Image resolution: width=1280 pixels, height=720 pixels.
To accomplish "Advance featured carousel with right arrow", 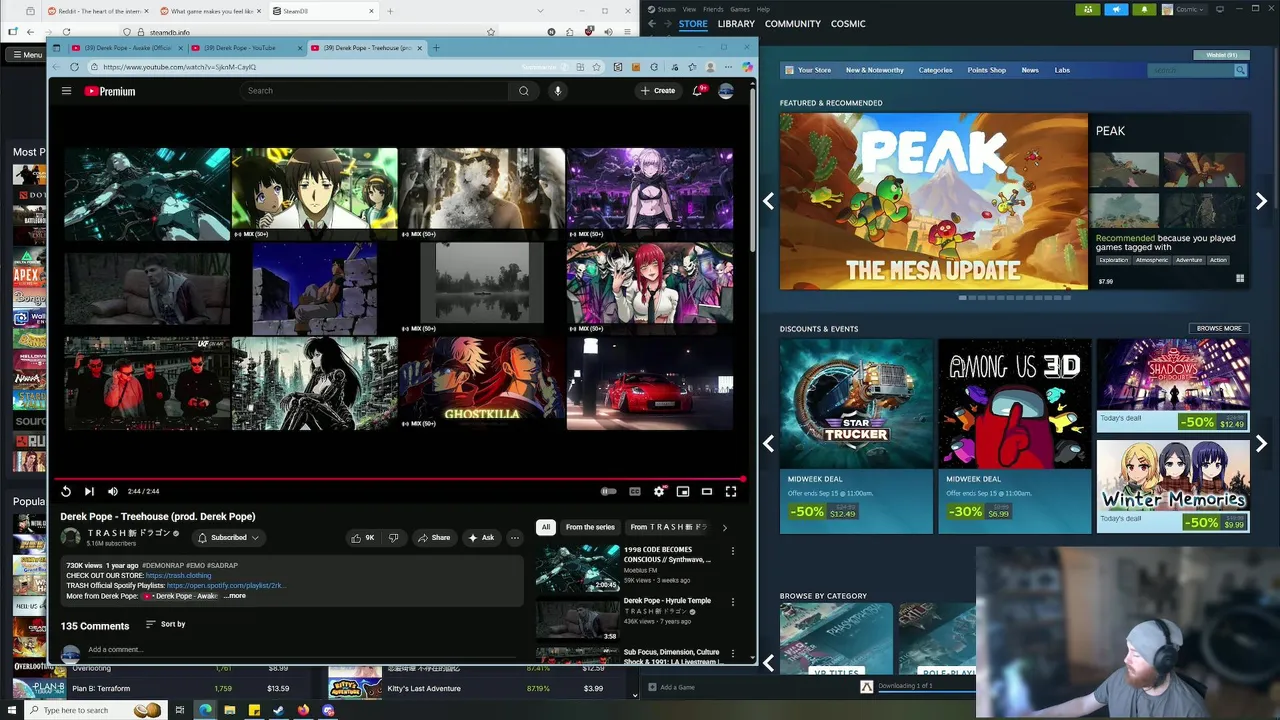I will (x=1261, y=201).
